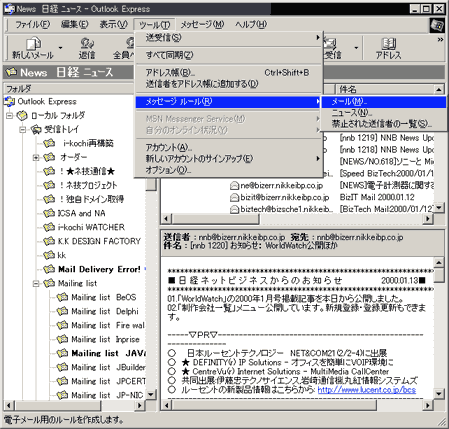449x429 pixels.
Task: Select Mailing list JAVA folder icon
Action: (62, 353)
